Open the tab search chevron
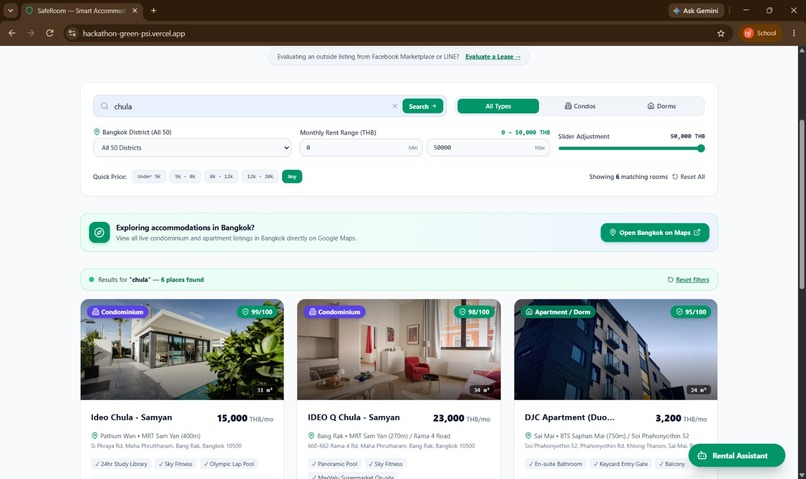This screenshot has height=479, width=806. point(10,10)
